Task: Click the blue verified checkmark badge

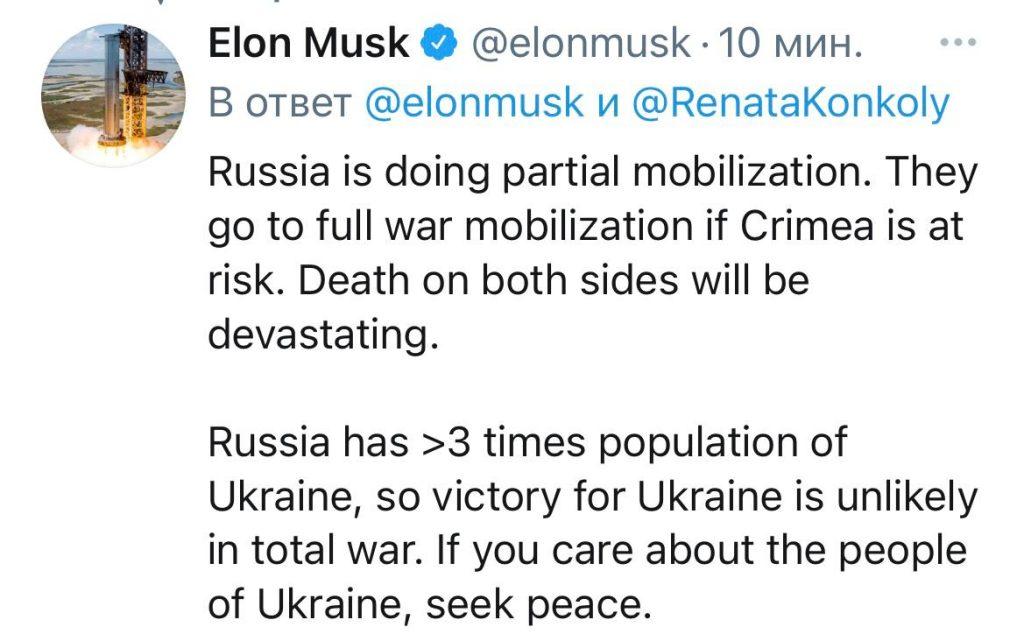Action: [x=438, y=44]
